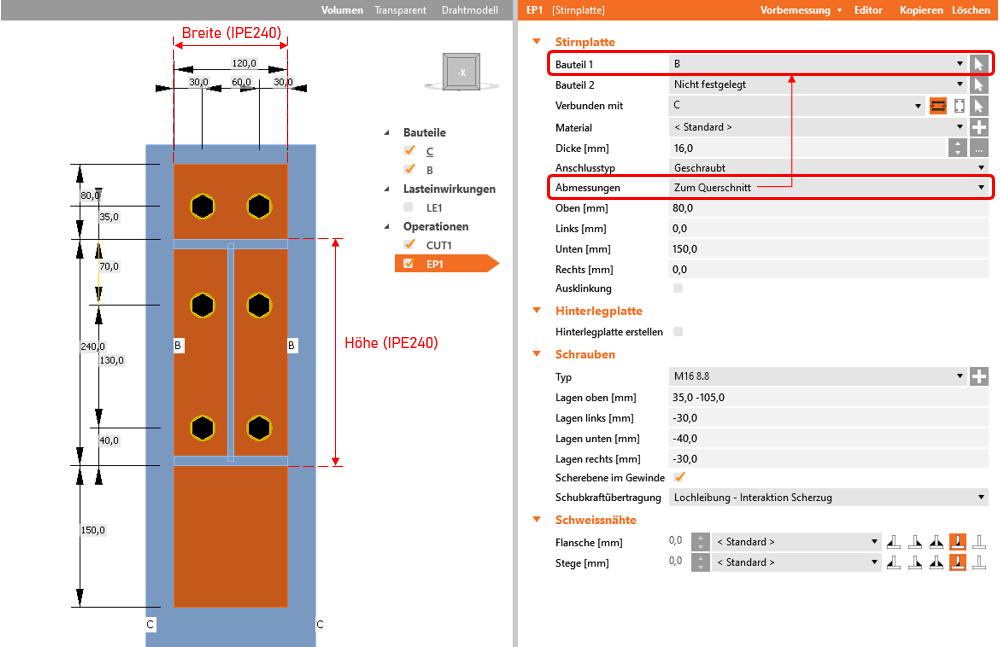Click the dashed-rectangle icon beside Verbunden mit
The height and width of the screenshot is (647, 1000).
click(x=959, y=106)
